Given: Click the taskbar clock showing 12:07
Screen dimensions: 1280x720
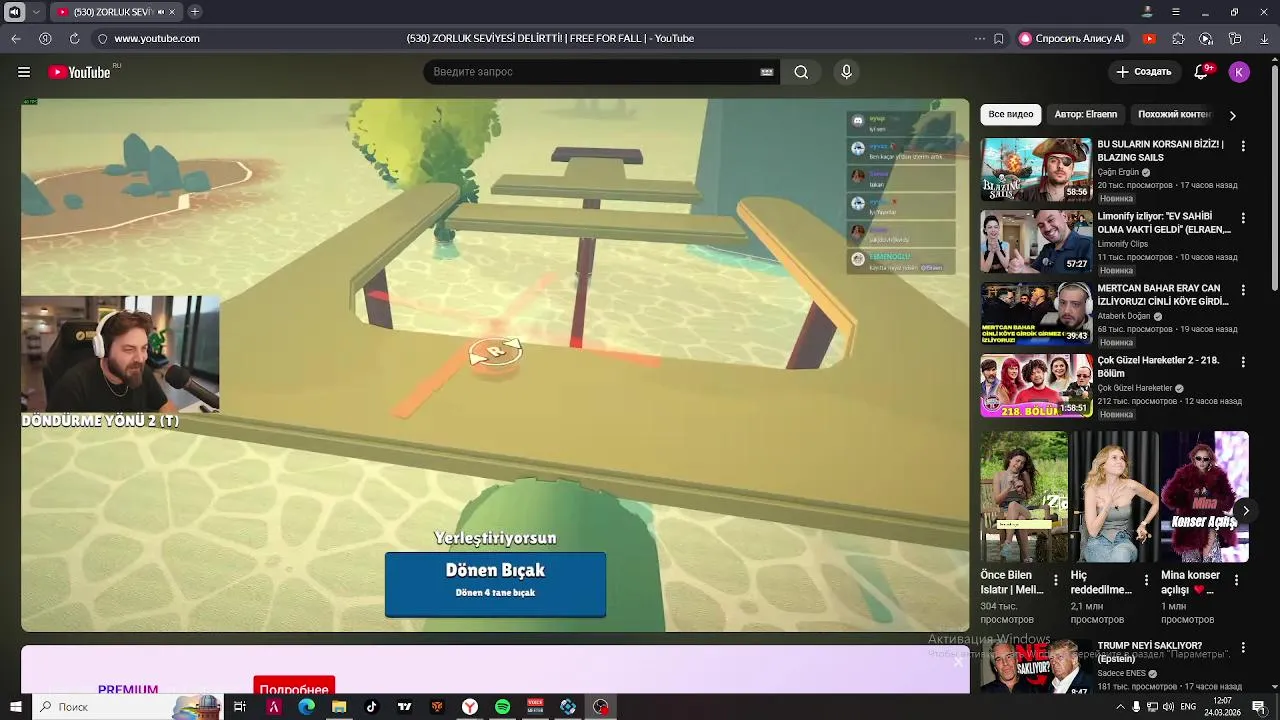Looking at the screenshot, I should click(x=1223, y=707).
